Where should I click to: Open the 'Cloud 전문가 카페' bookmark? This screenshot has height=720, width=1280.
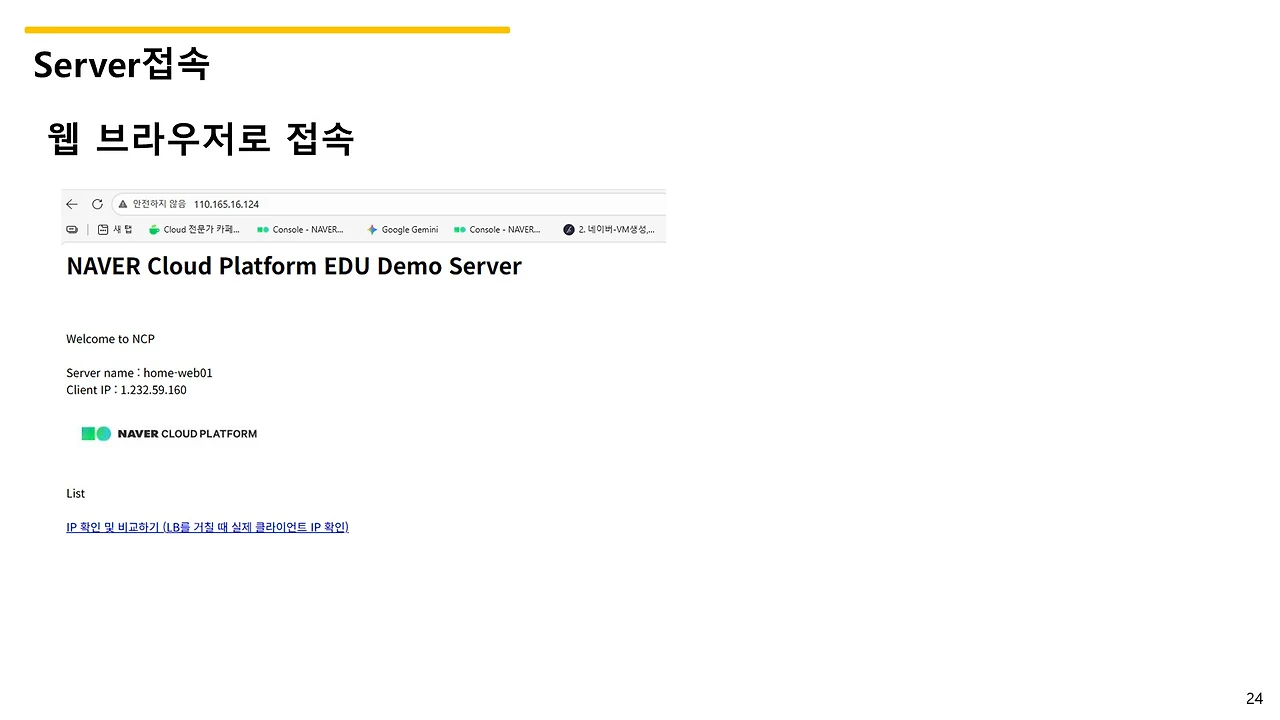tap(194, 229)
